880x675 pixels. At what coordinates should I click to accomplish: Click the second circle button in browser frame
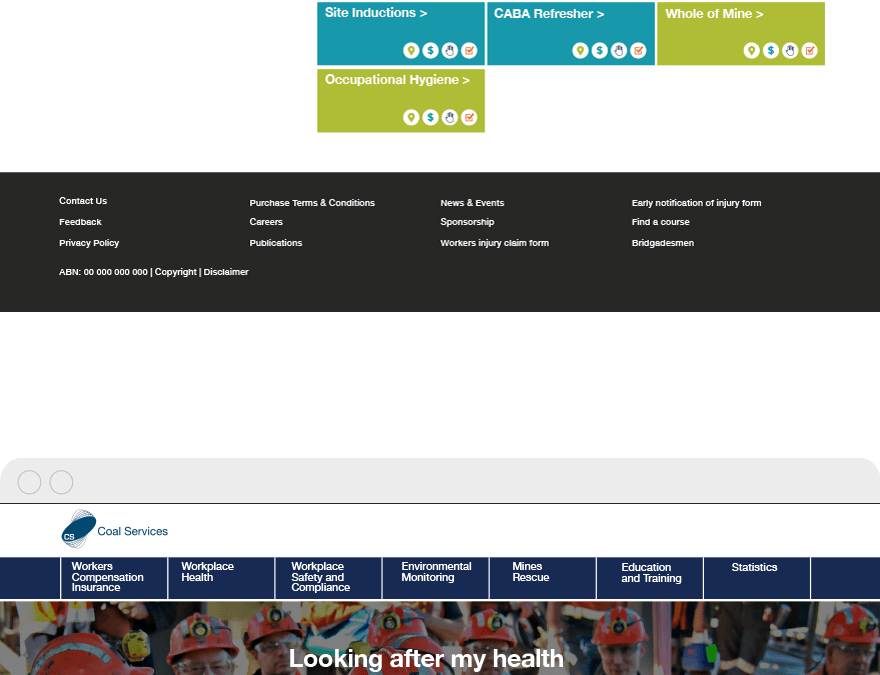click(61, 482)
